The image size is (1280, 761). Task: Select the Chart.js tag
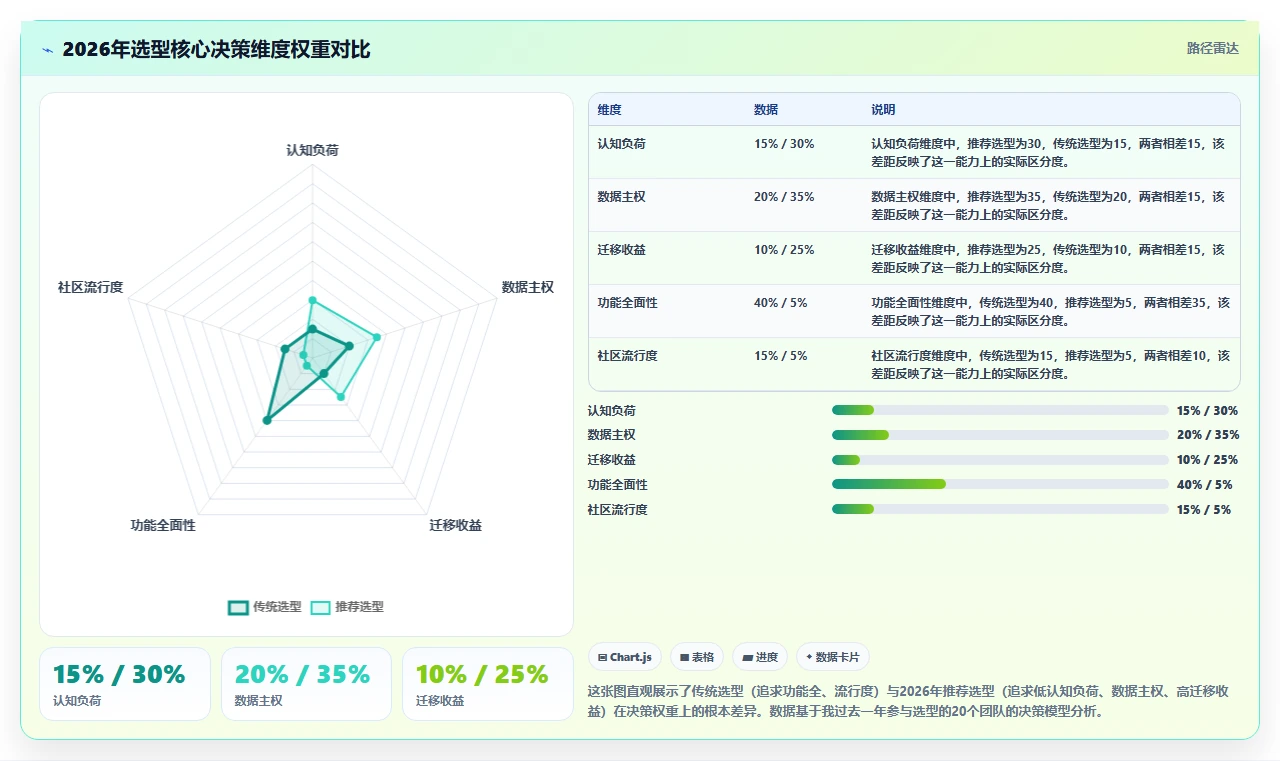click(x=624, y=657)
